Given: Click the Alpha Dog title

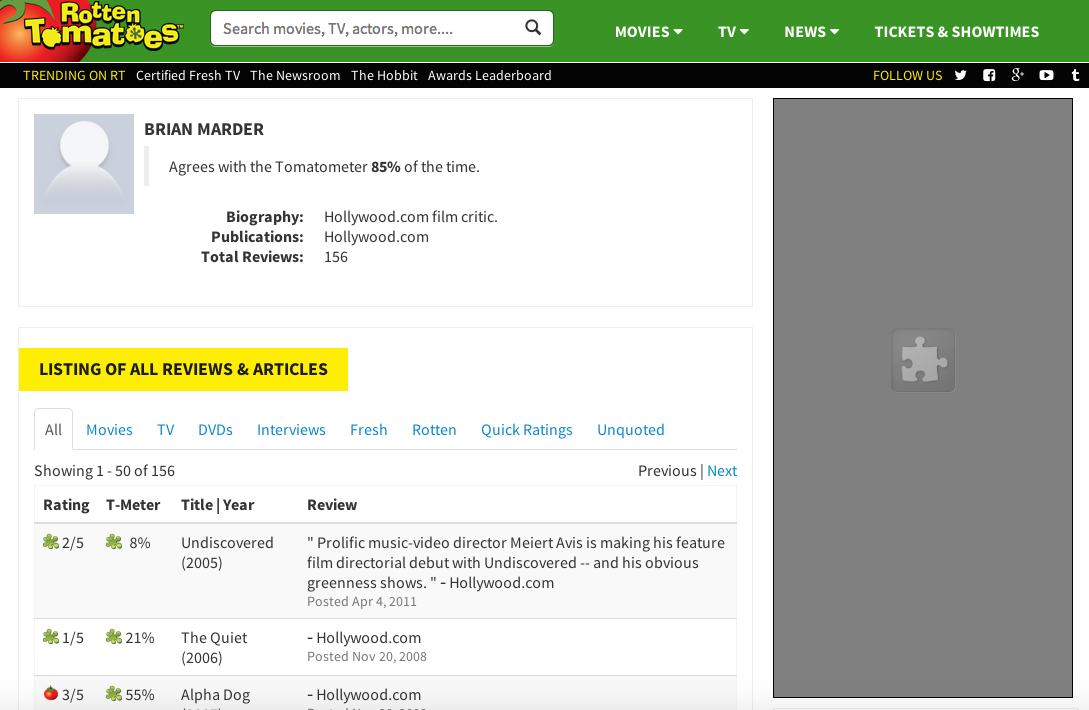Looking at the screenshot, I should pyautogui.click(x=215, y=695).
